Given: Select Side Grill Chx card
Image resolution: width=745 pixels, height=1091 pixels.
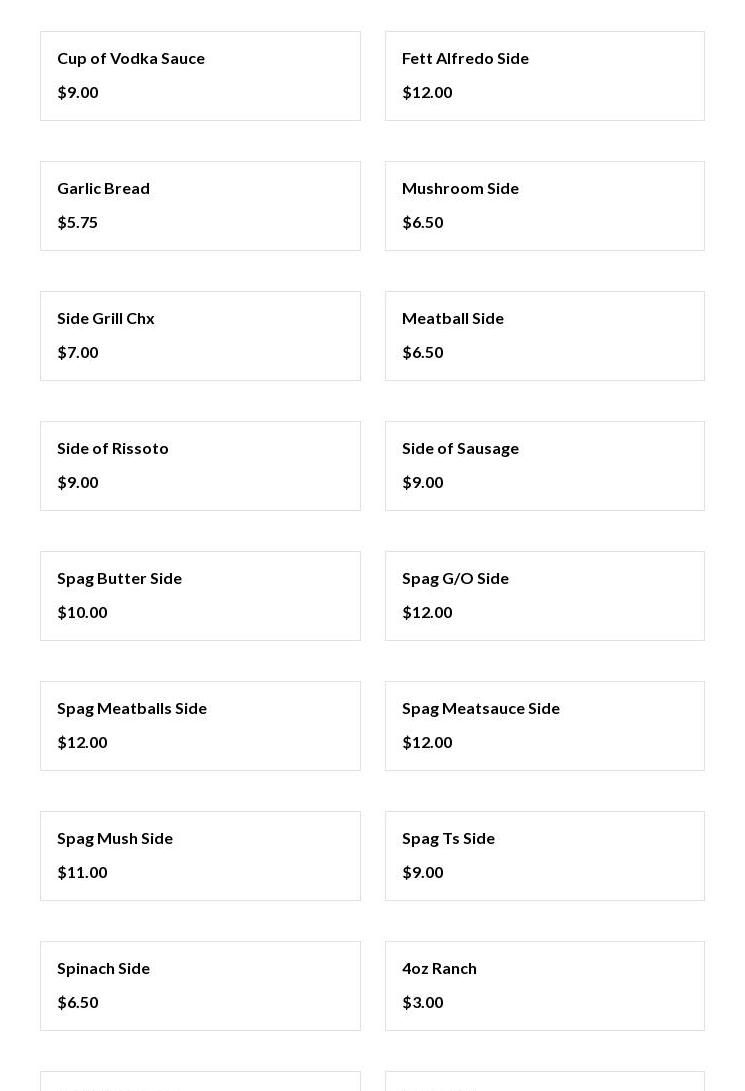Looking at the screenshot, I should [200, 336].
